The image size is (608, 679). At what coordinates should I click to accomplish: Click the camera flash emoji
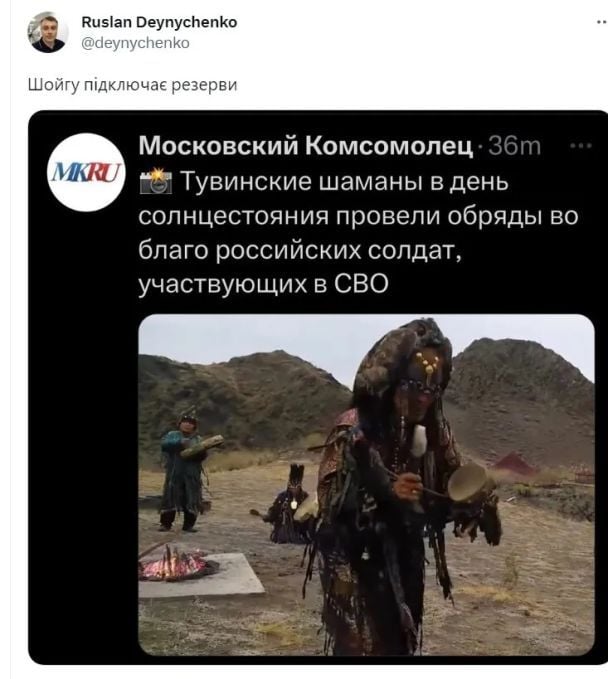155,181
